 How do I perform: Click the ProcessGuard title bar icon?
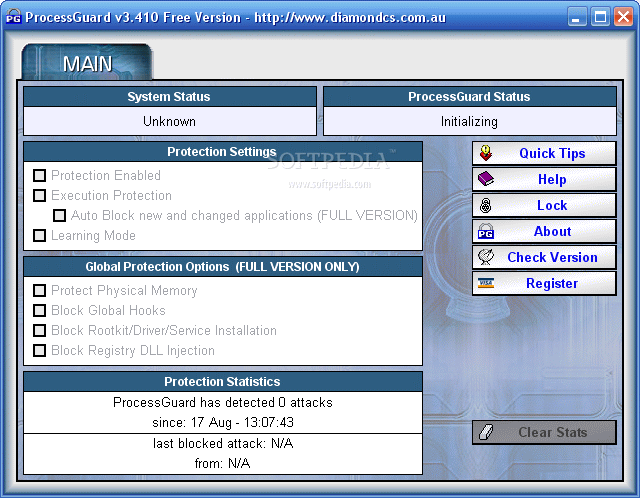13,16
